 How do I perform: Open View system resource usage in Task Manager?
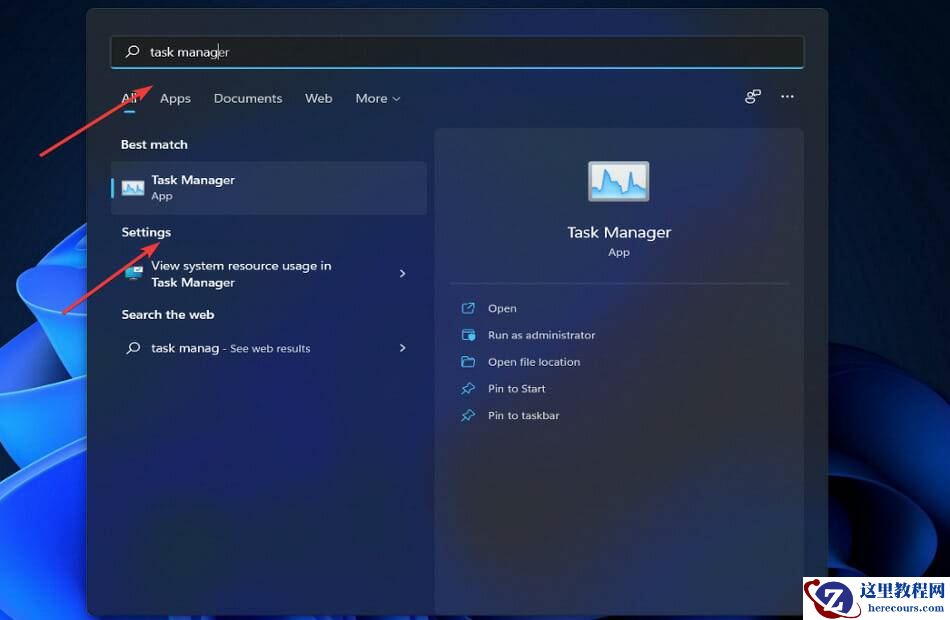[x=269, y=274]
